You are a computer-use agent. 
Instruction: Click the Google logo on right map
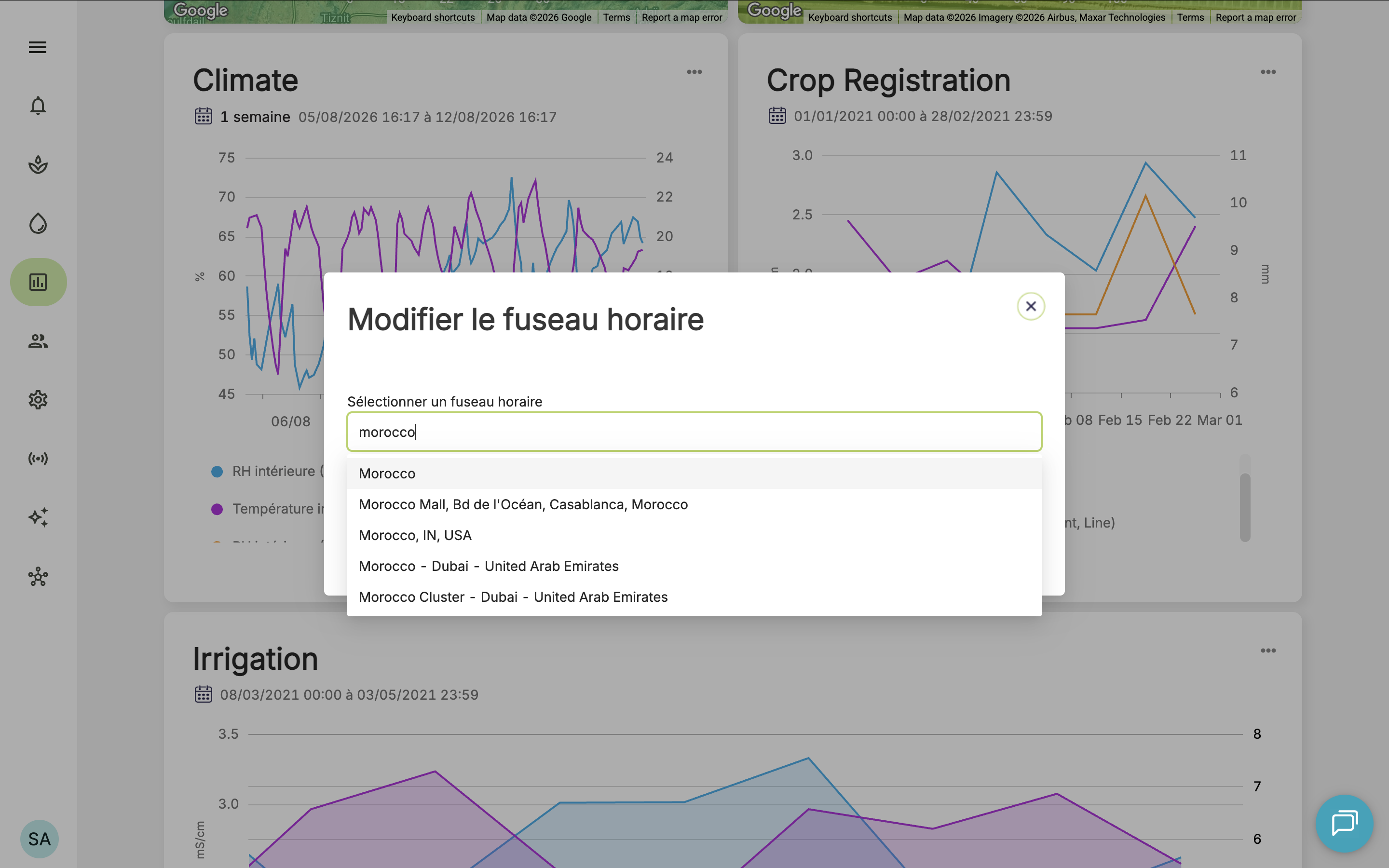tap(774, 11)
